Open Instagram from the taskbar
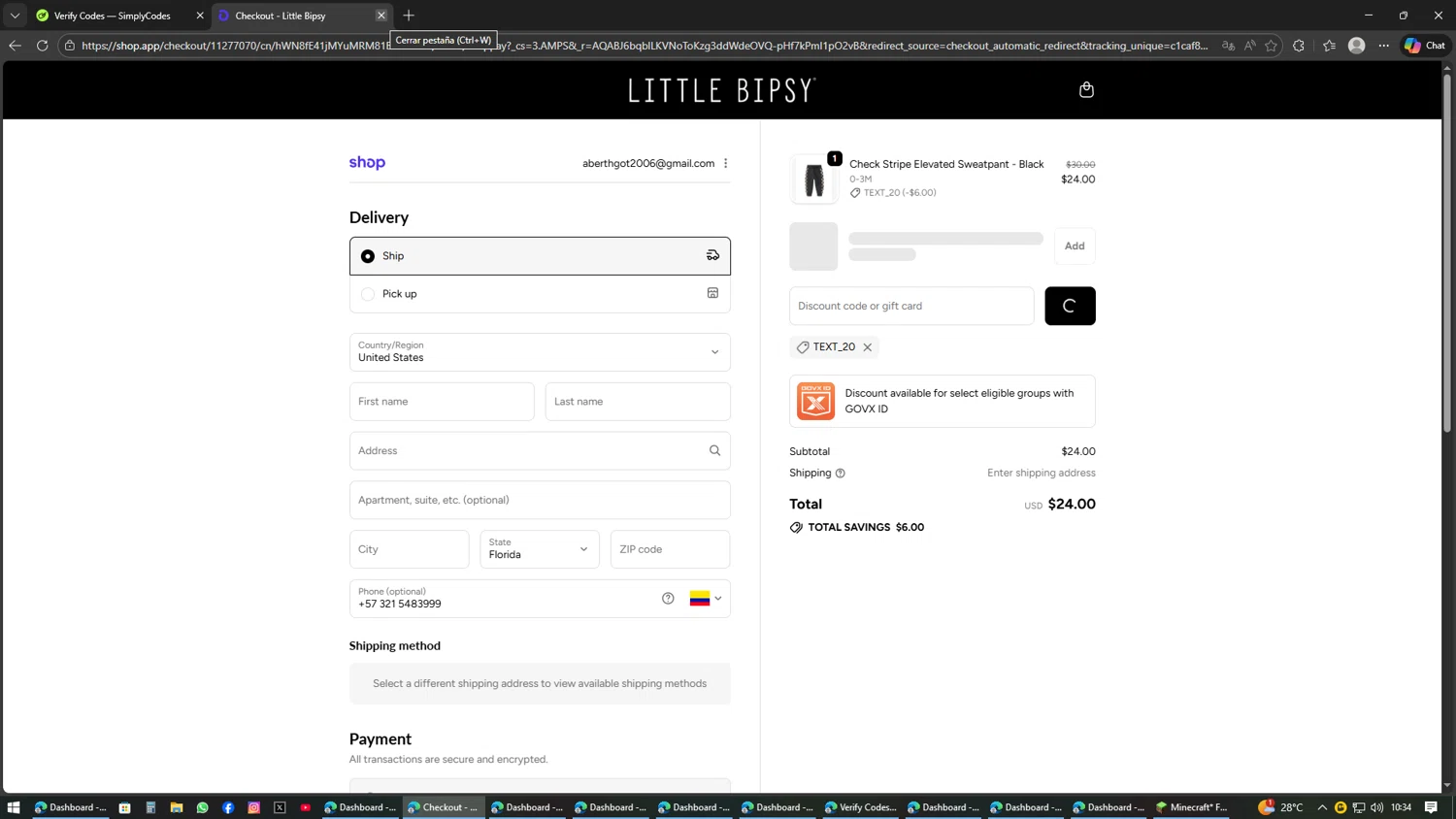This screenshot has width=1456, height=819. click(x=254, y=807)
